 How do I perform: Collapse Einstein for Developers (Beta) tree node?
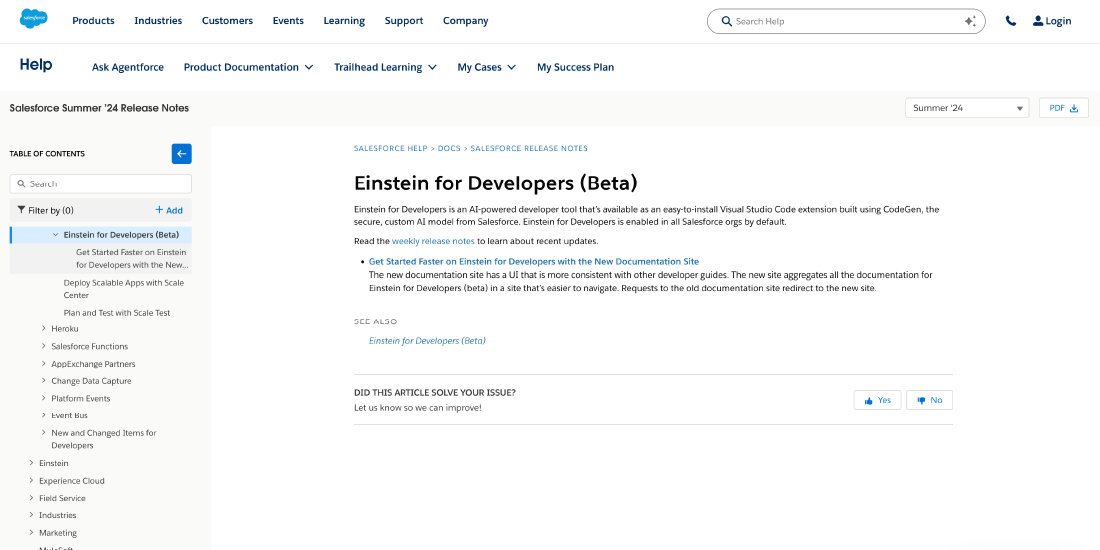[56, 235]
